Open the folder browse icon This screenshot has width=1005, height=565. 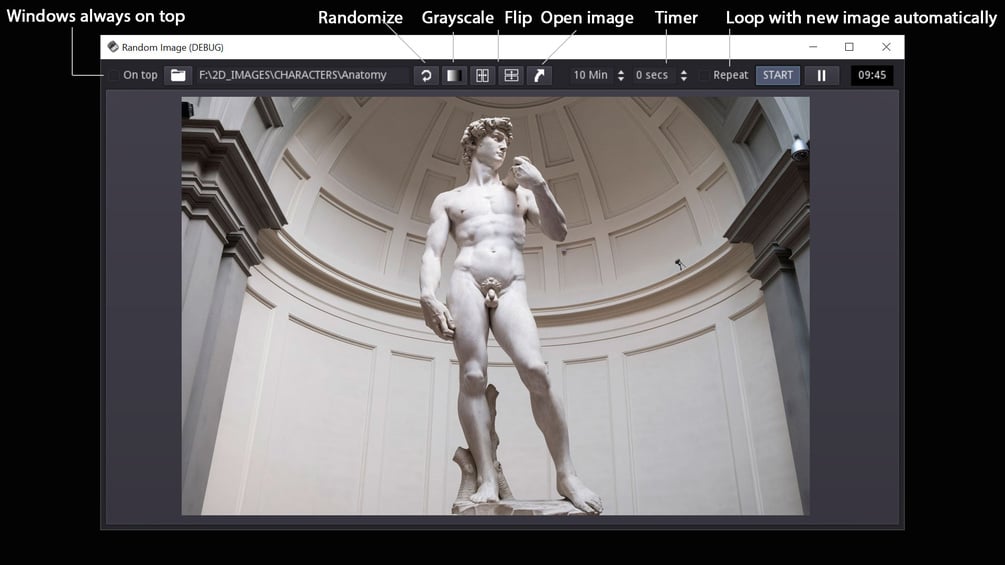[178, 75]
